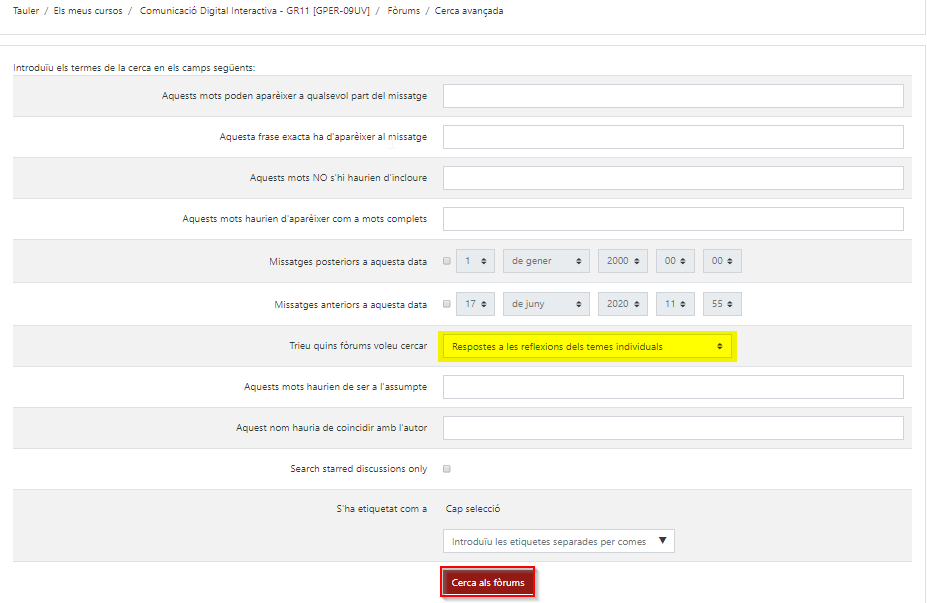The image size is (927, 603).
Task: Click the 'frase exacta' input field
Action: pos(673,137)
